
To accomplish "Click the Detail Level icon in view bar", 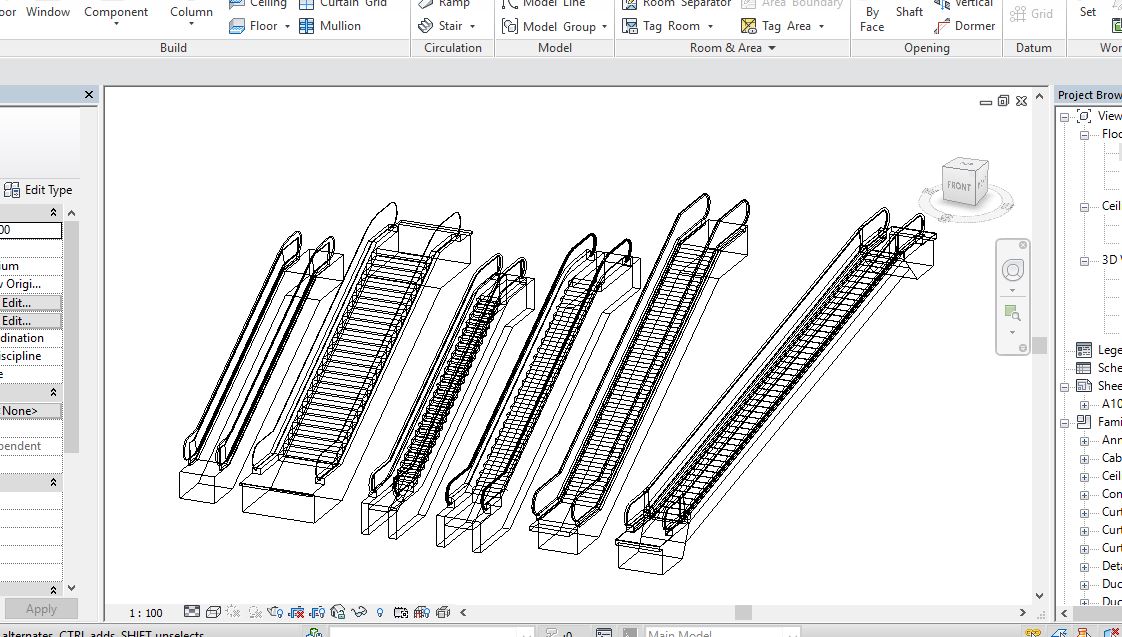I will [x=191, y=612].
